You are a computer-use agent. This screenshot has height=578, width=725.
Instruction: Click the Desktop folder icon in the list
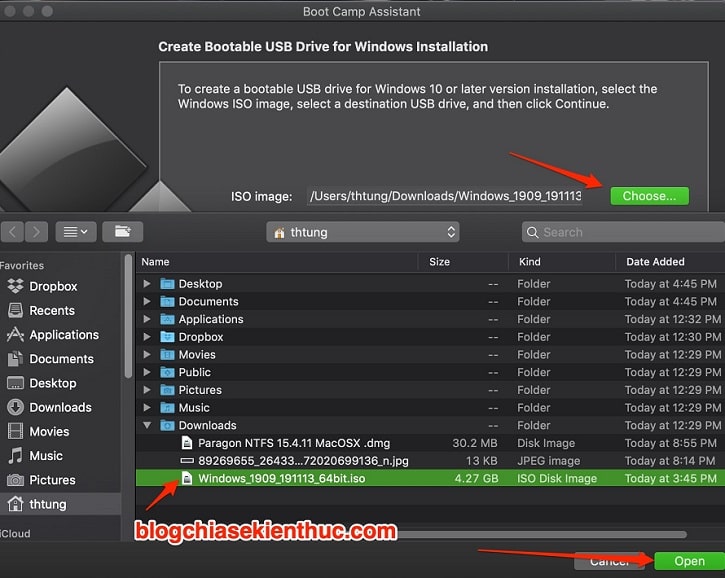[167, 283]
